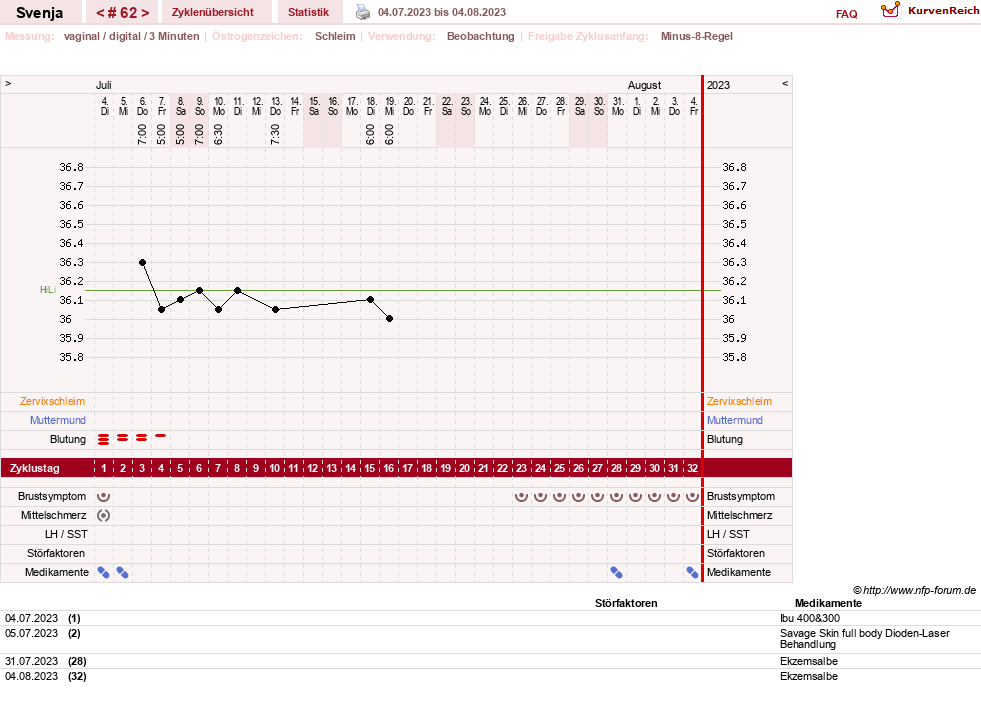Click the left Muttermund row label
This screenshot has width=981, height=716.
tap(58, 420)
